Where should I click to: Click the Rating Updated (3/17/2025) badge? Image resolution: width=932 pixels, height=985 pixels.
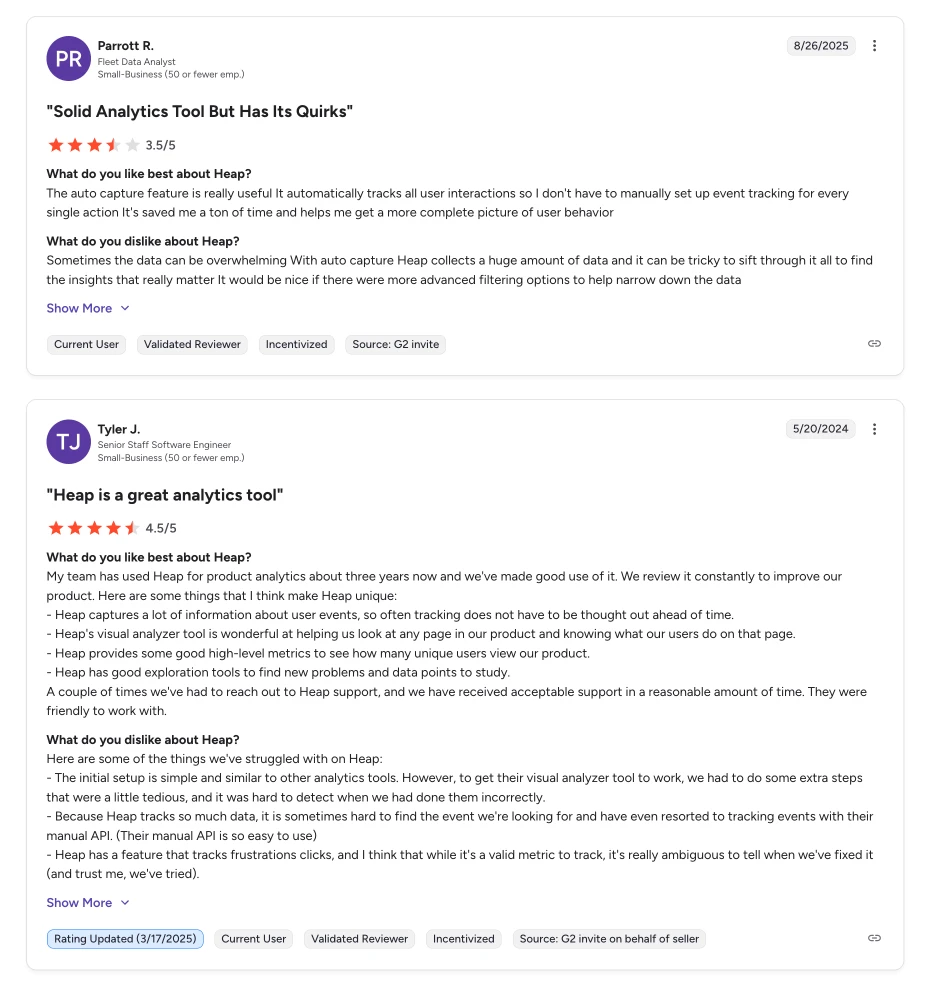point(124,938)
